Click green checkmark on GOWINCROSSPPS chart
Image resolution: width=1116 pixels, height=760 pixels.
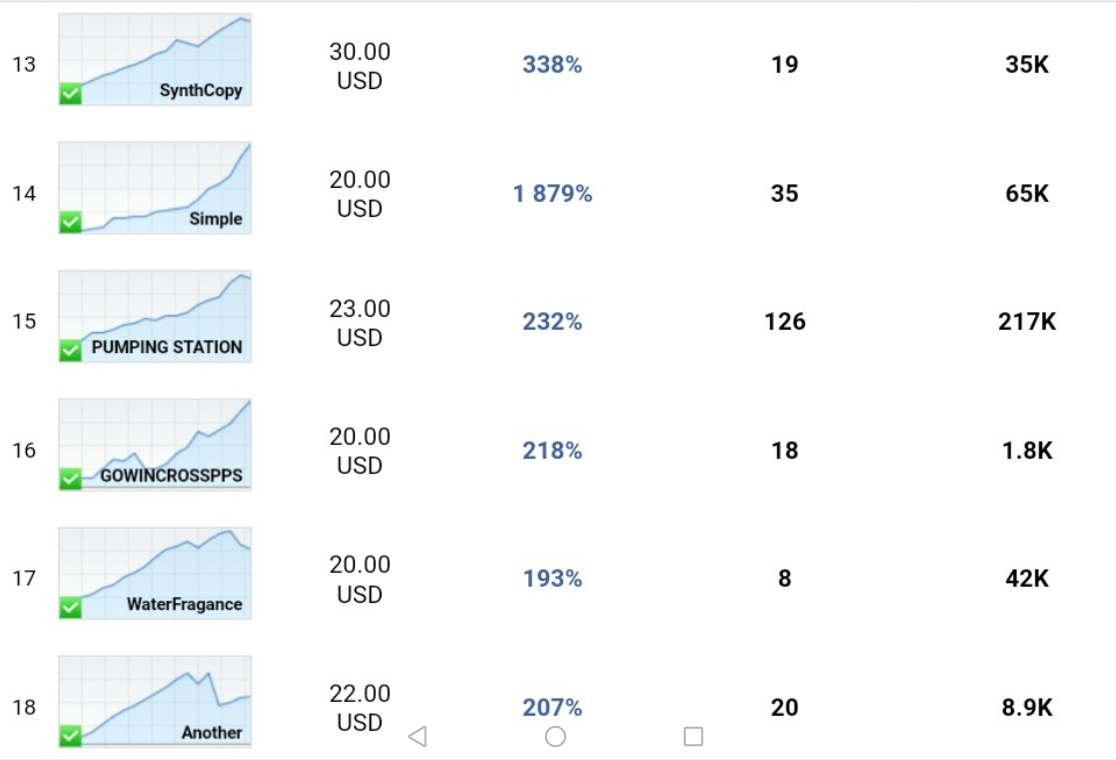[x=70, y=479]
